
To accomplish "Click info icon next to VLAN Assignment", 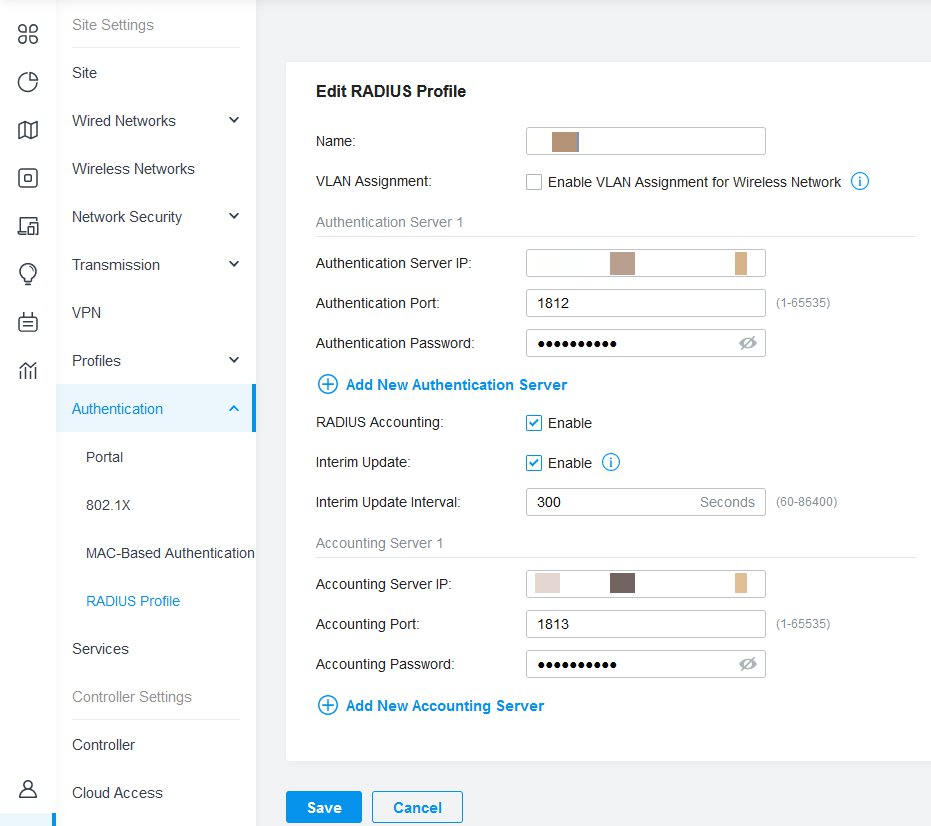I will tap(859, 182).
